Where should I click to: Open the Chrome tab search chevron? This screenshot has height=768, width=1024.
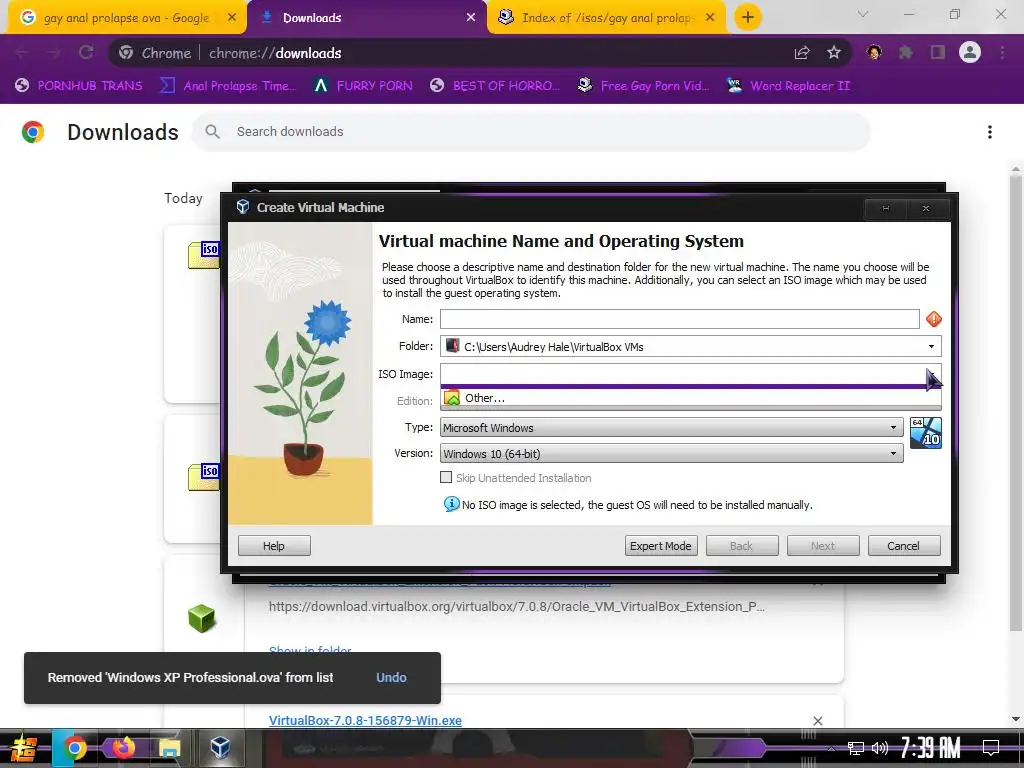(863, 14)
